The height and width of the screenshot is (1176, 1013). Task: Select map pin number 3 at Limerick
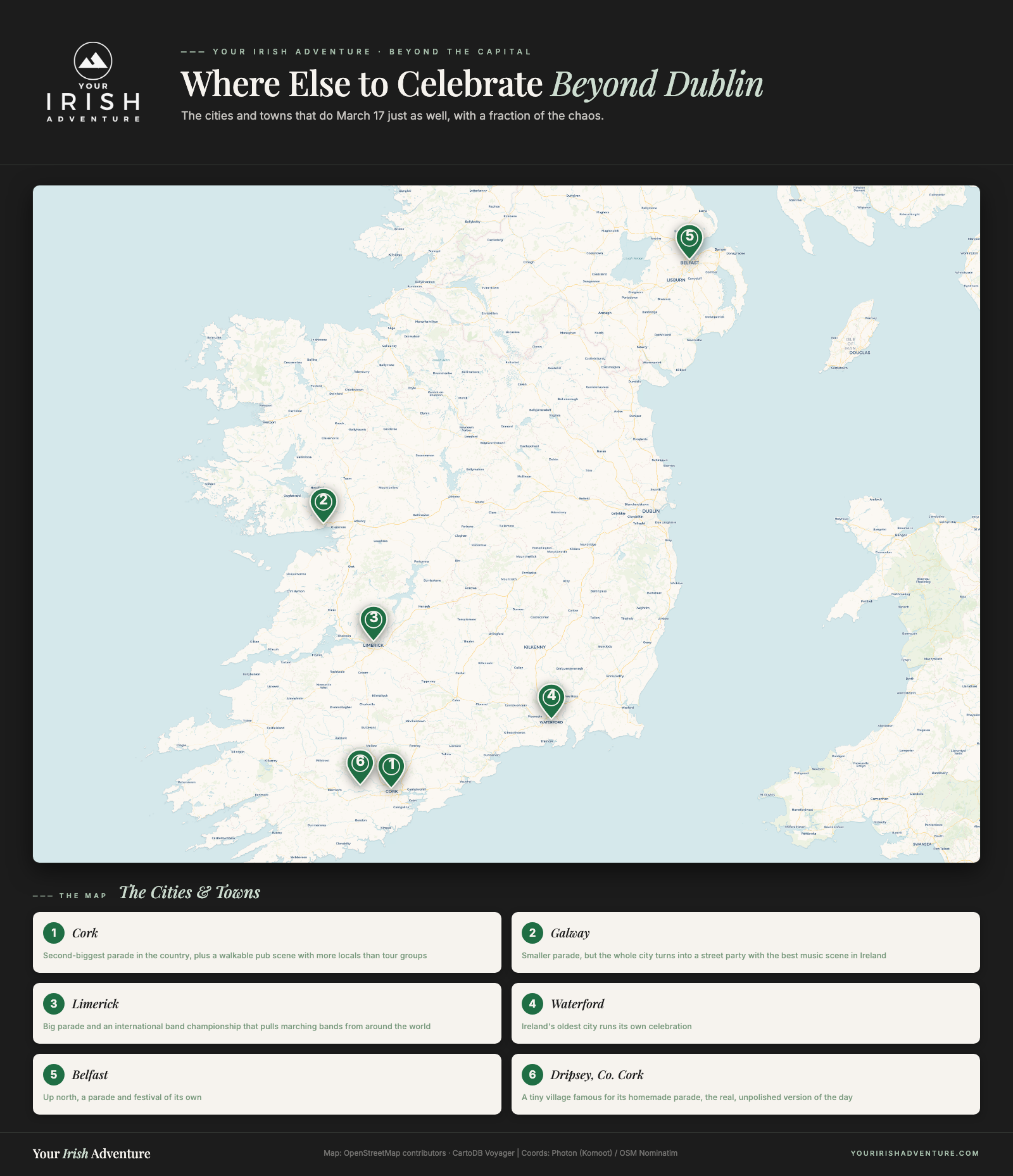pos(374,623)
